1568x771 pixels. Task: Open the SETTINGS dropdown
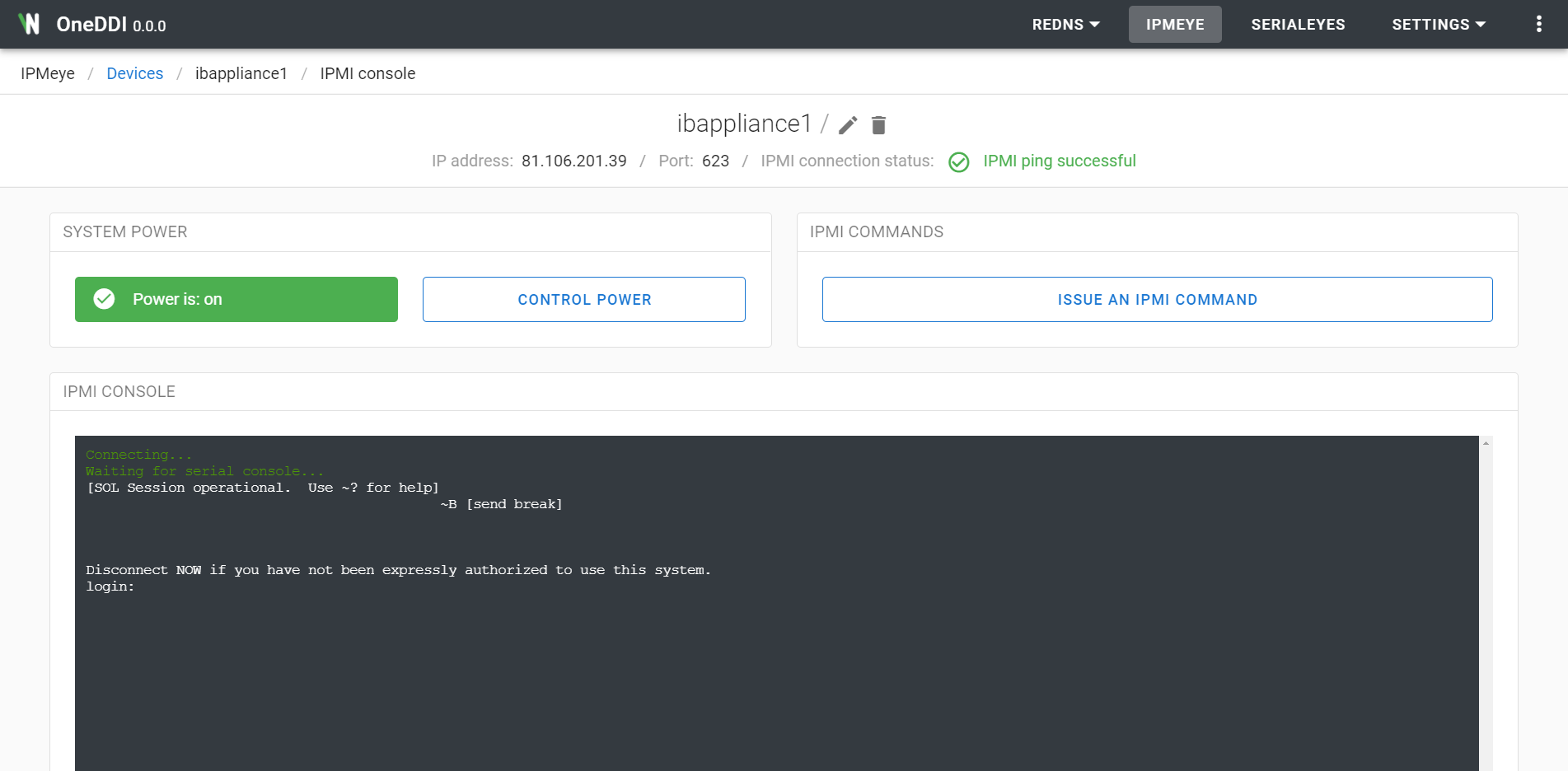(x=1438, y=25)
